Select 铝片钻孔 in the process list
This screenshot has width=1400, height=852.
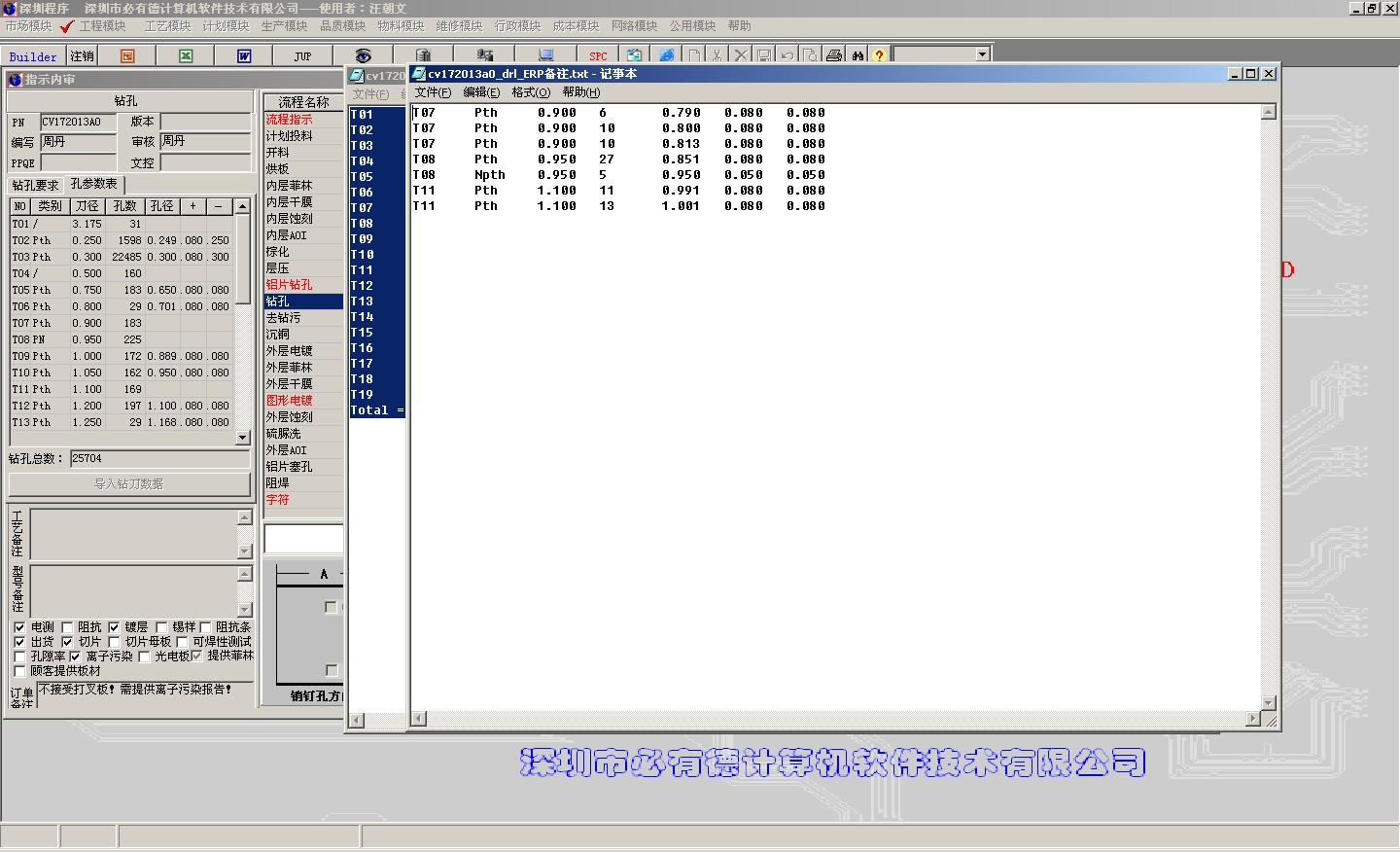pos(302,285)
